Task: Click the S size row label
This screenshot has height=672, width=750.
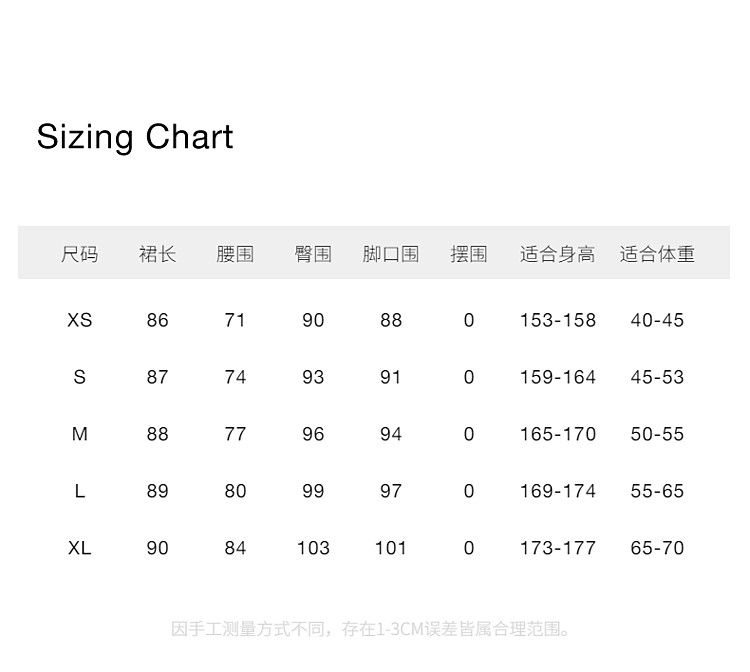Action: (x=80, y=377)
